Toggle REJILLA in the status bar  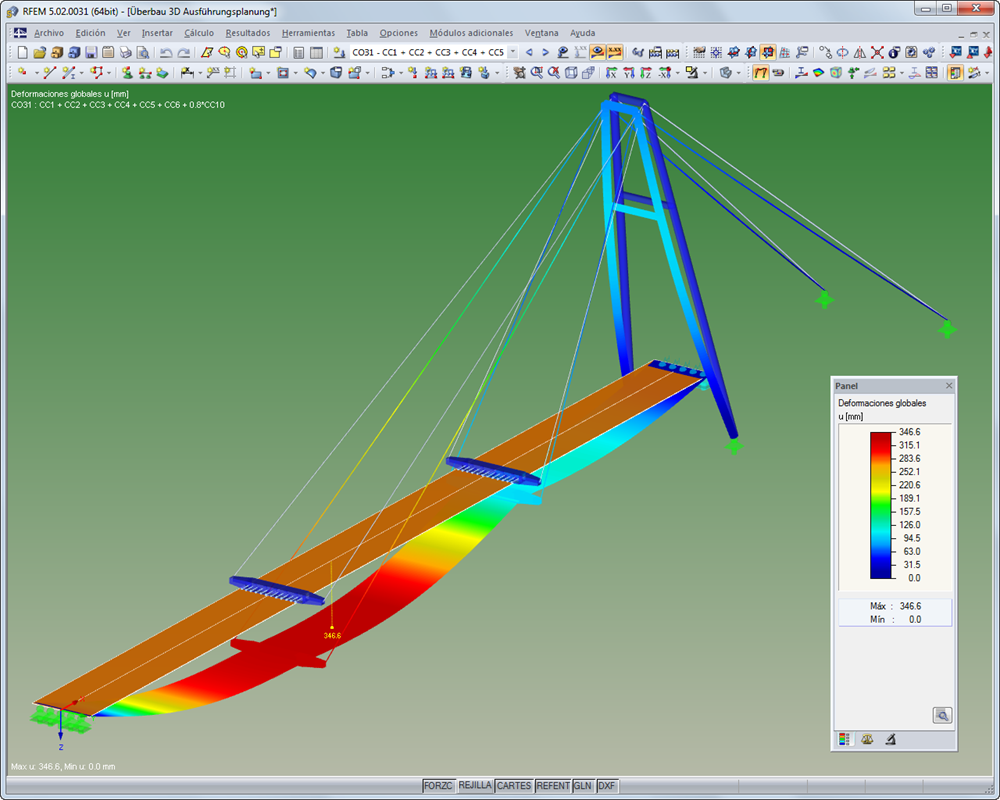point(475,786)
